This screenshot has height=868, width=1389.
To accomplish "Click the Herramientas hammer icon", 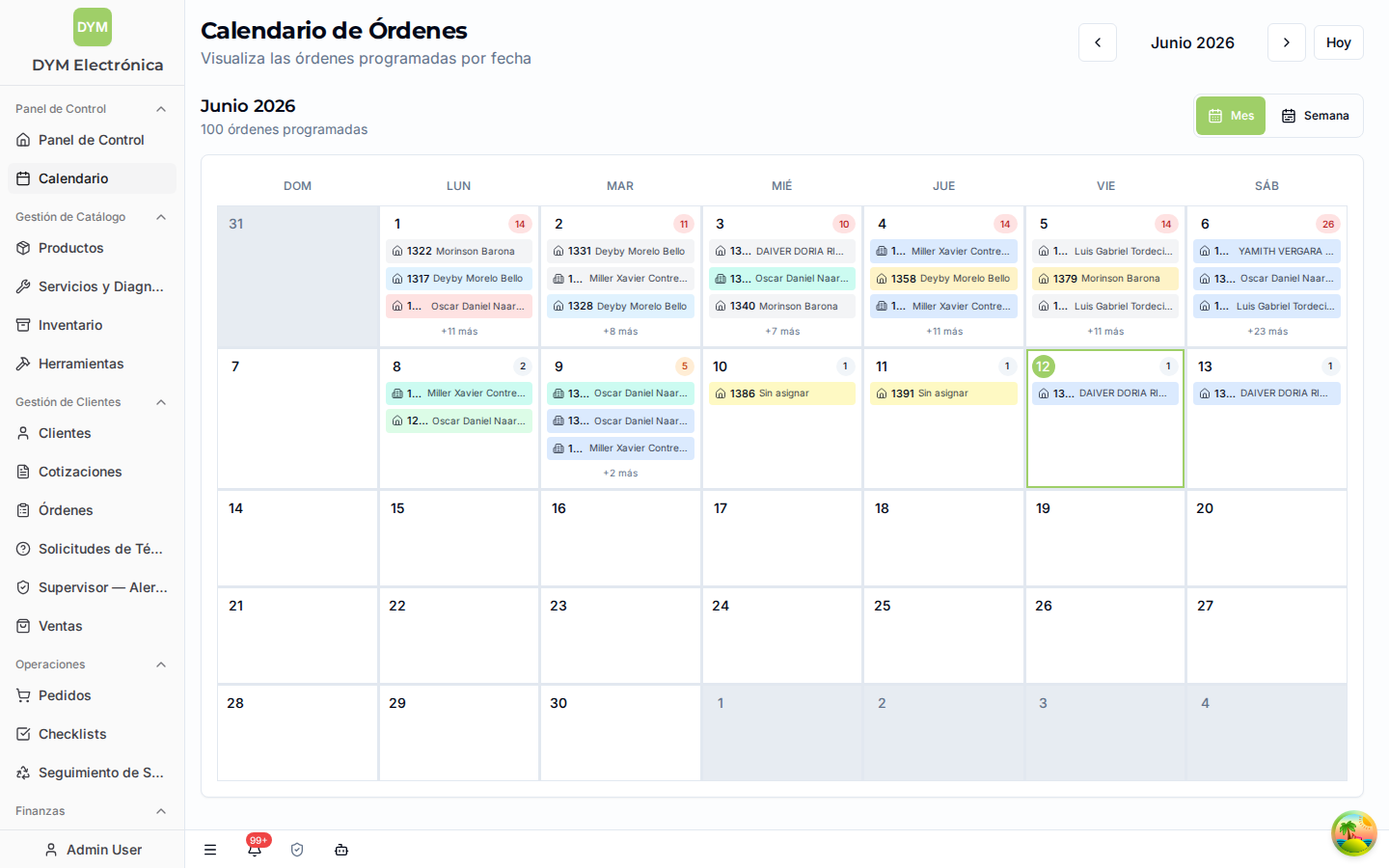I will click(23, 364).
